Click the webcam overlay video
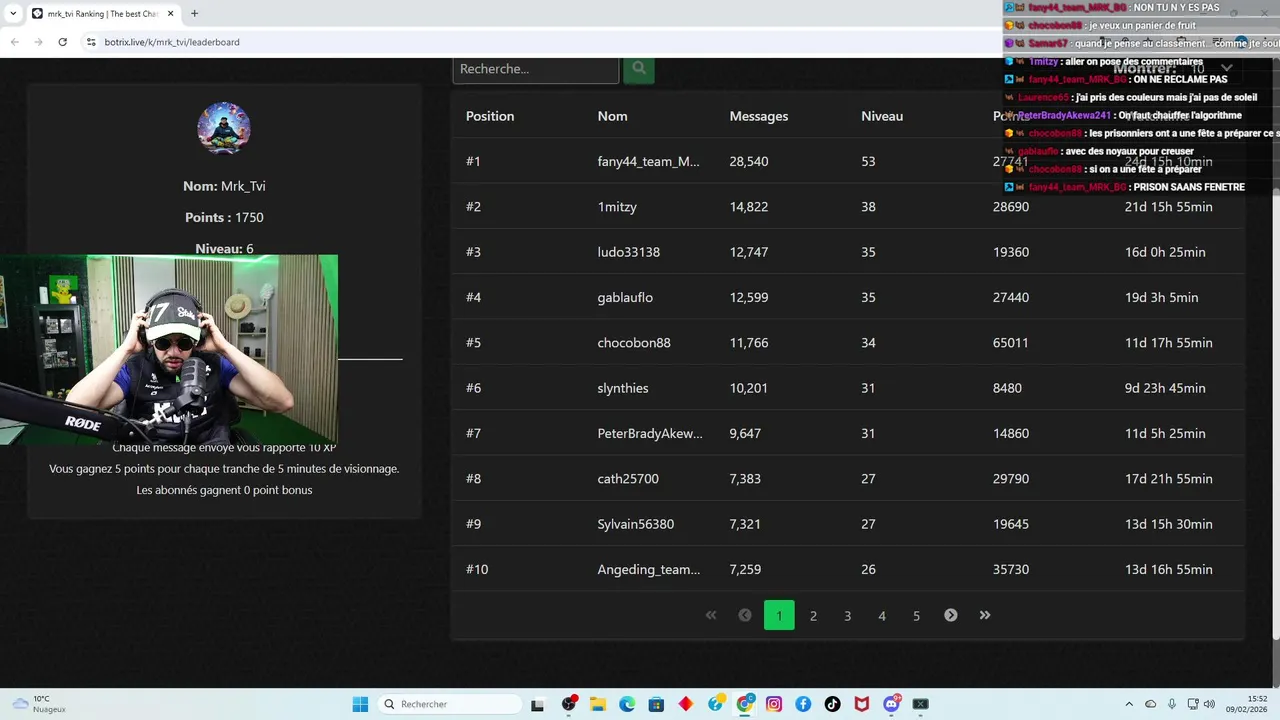This screenshot has width=1280, height=720. coord(169,349)
